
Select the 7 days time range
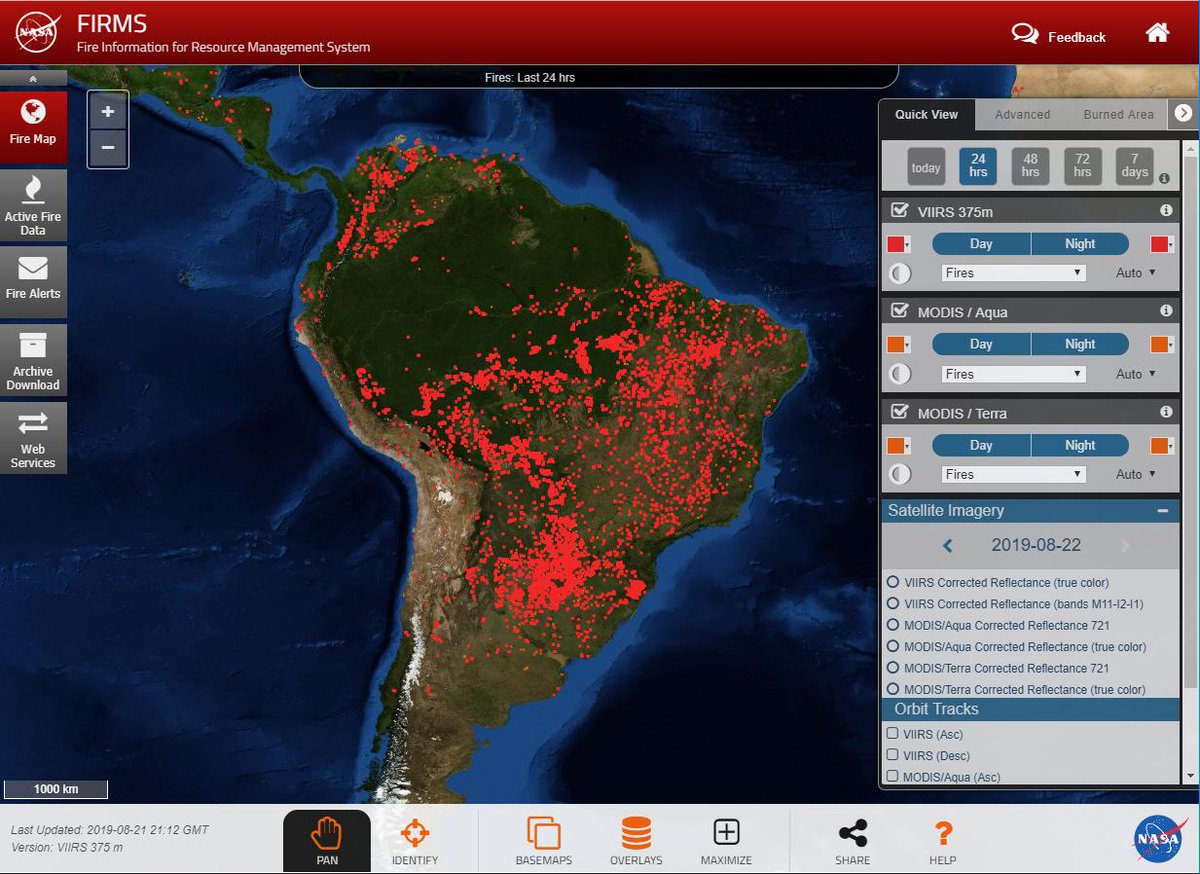tap(1134, 166)
